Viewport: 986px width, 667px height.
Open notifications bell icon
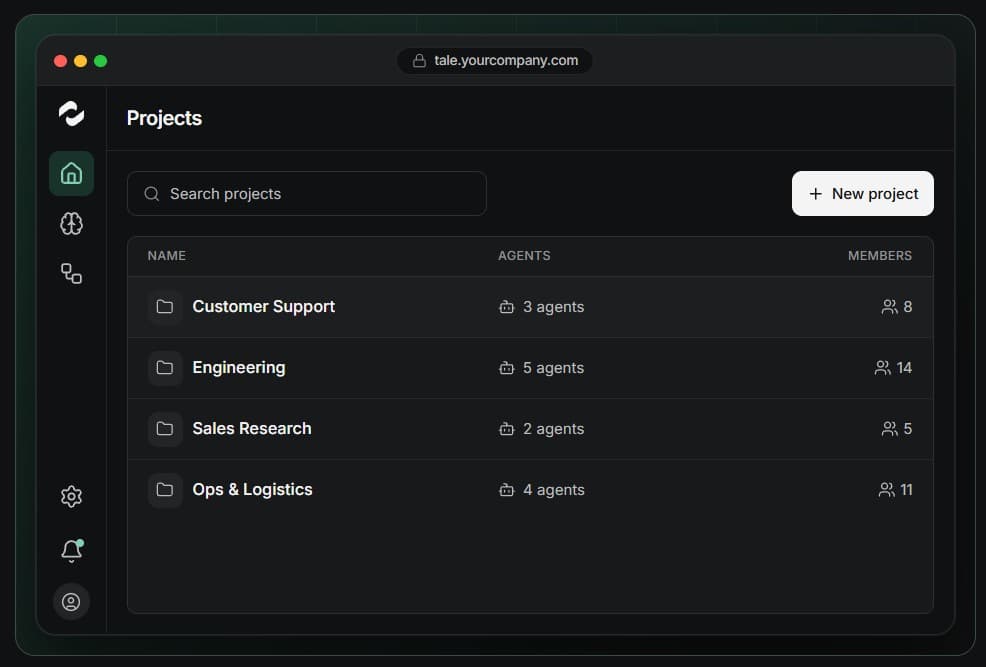72,551
